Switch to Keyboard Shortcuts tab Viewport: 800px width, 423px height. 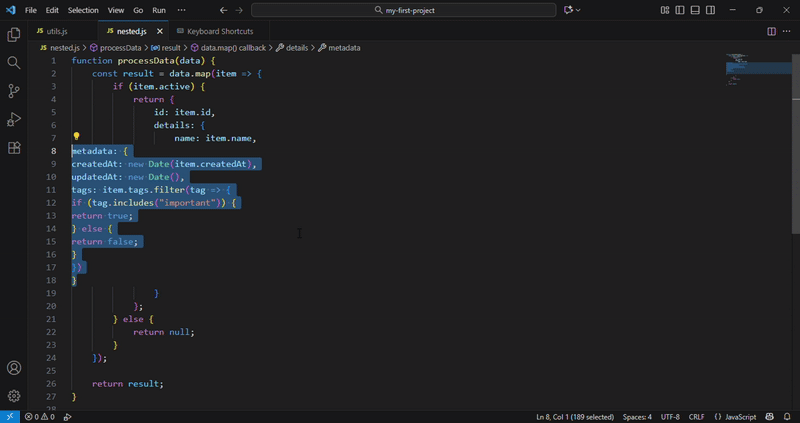pos(219,32)
